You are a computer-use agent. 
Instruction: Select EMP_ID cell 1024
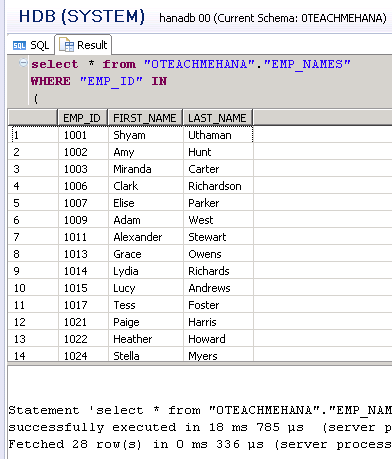[83, 355]
